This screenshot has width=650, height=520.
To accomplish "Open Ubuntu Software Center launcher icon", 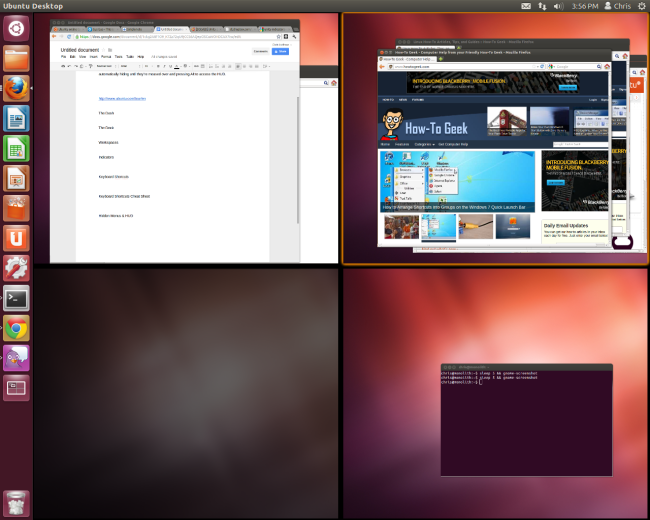I will point(16,208).
